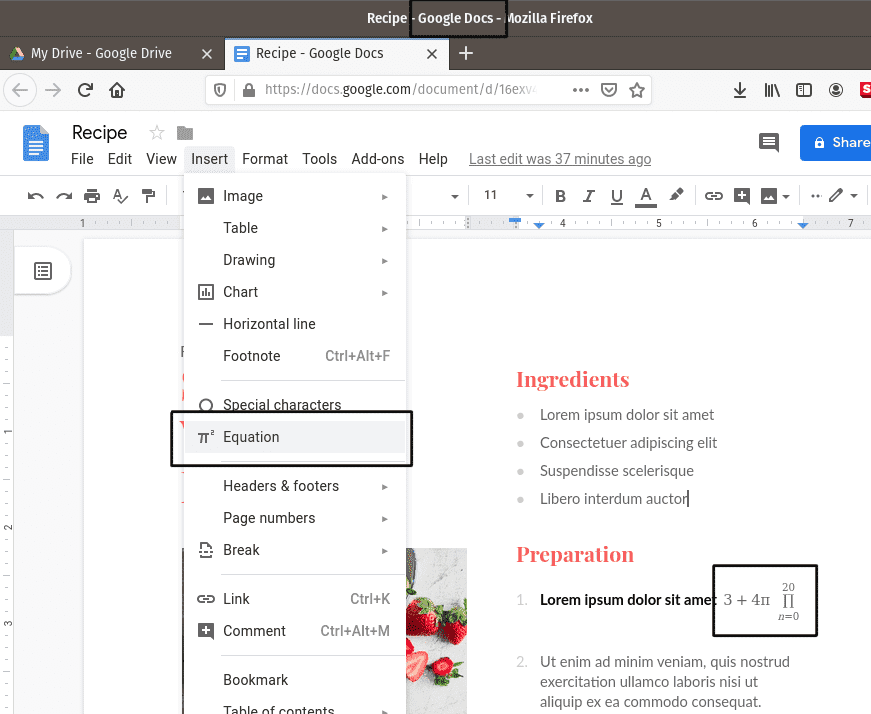Image resolution: width=871 pixels, height=714 pixels.
Task: Choose Equation from Insert menu
Action: tap(251, 437)
